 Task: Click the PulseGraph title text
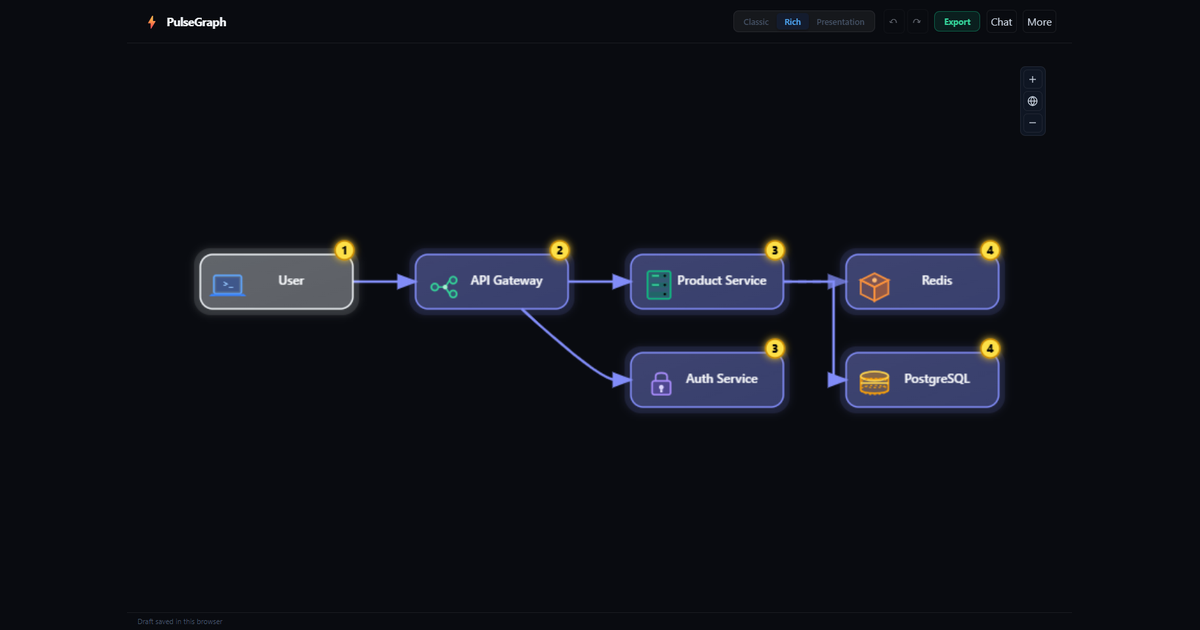click(x=196, y=22)
